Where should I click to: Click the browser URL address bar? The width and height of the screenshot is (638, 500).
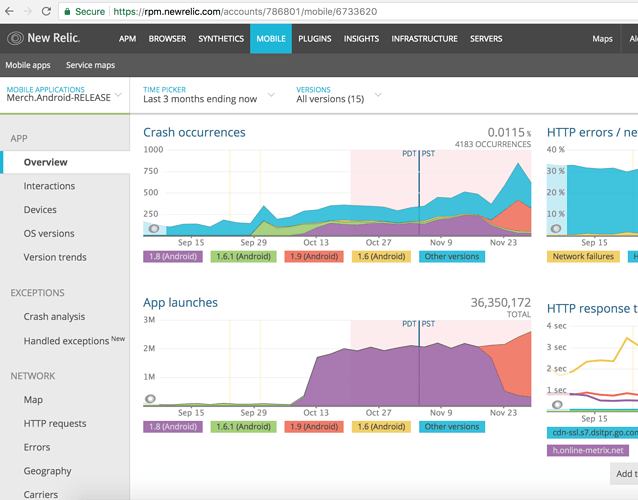click(350, 11)
